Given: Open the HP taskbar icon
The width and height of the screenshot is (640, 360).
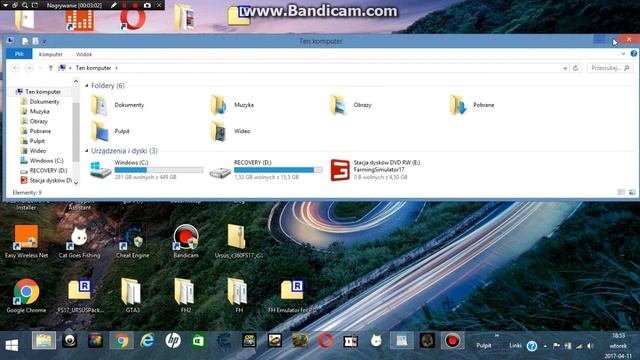Looking at the screenshot, I should click(173, 340).
